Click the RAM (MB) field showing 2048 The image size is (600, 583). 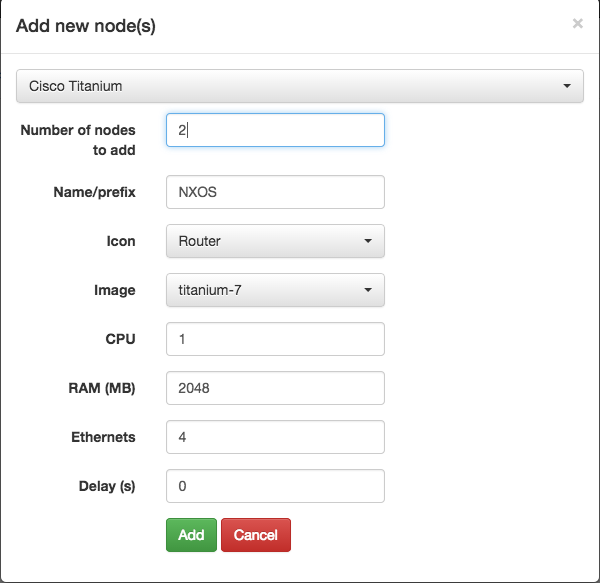coord(275,388)
